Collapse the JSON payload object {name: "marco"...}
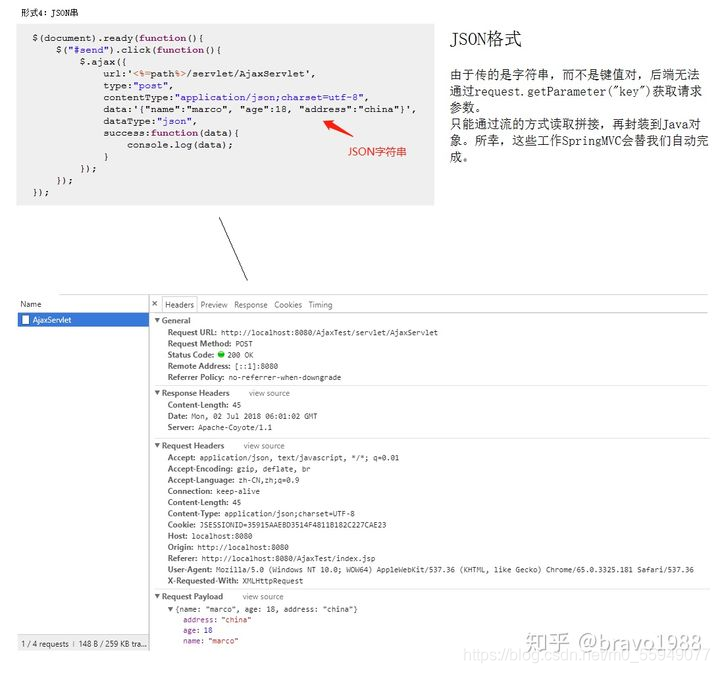The width and height of the screenshot is (720, 673). coord(170,609)
